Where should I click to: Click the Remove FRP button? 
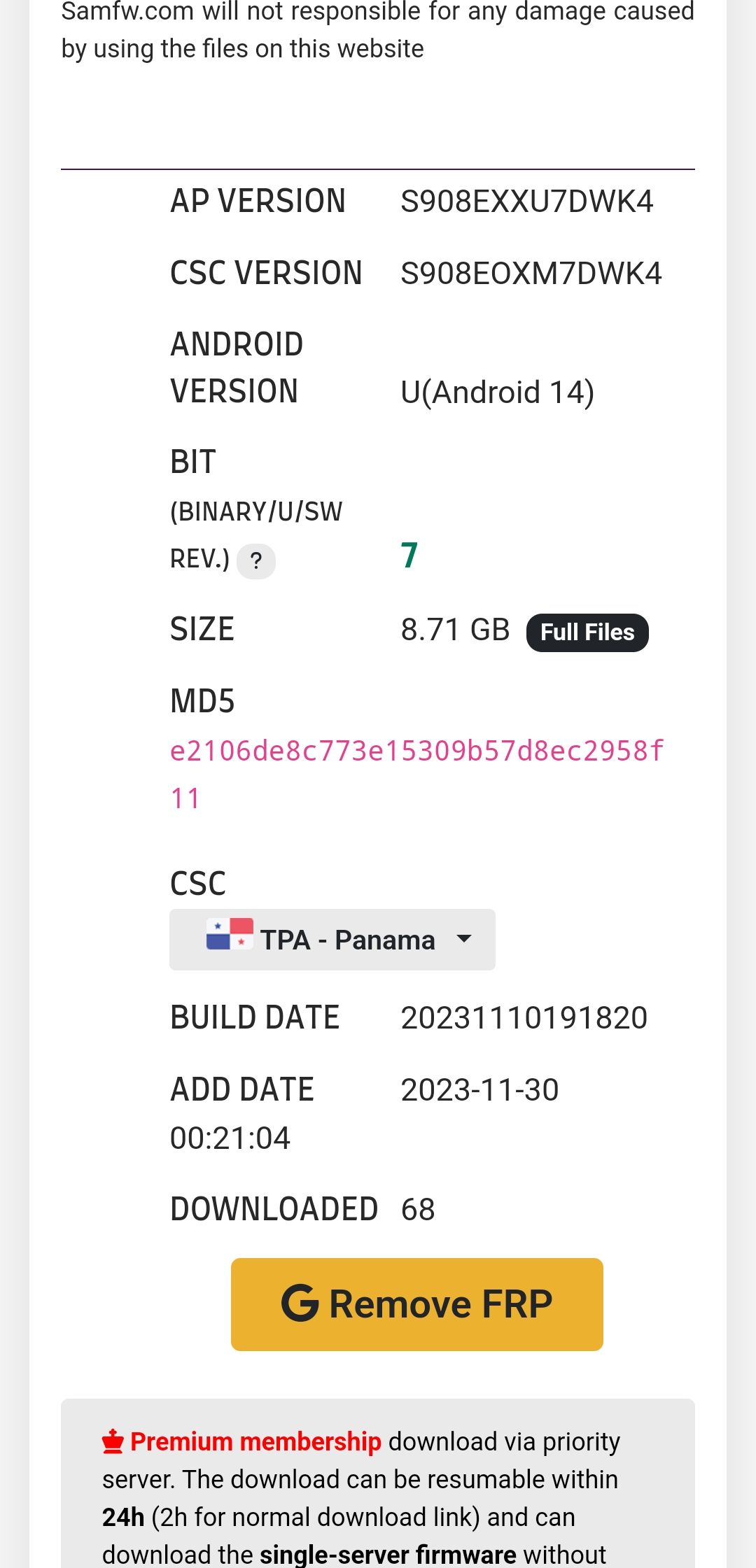click(x=416, y=1303)
